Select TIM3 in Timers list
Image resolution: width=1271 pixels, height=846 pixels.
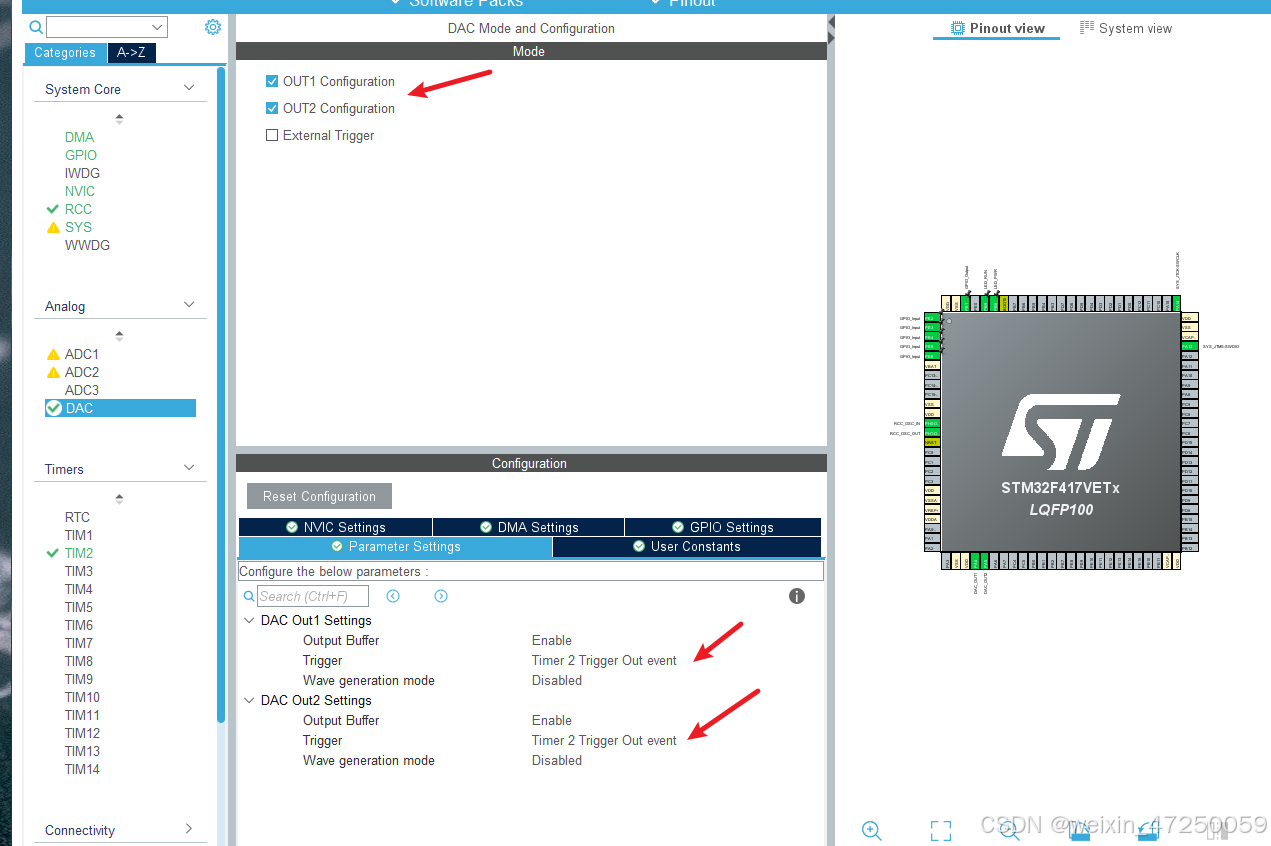coord(79,571)
